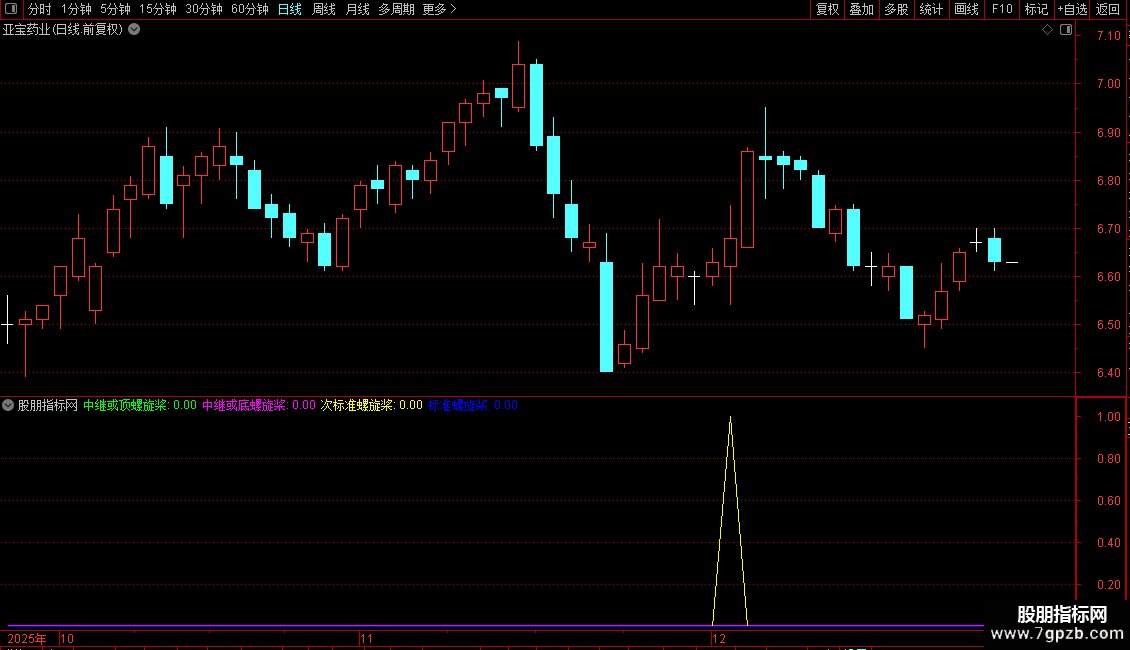Open the dropdown beside 亚宝药业 chart title
The width and height of the screenshot is (1130, 650).
point(134,30)
